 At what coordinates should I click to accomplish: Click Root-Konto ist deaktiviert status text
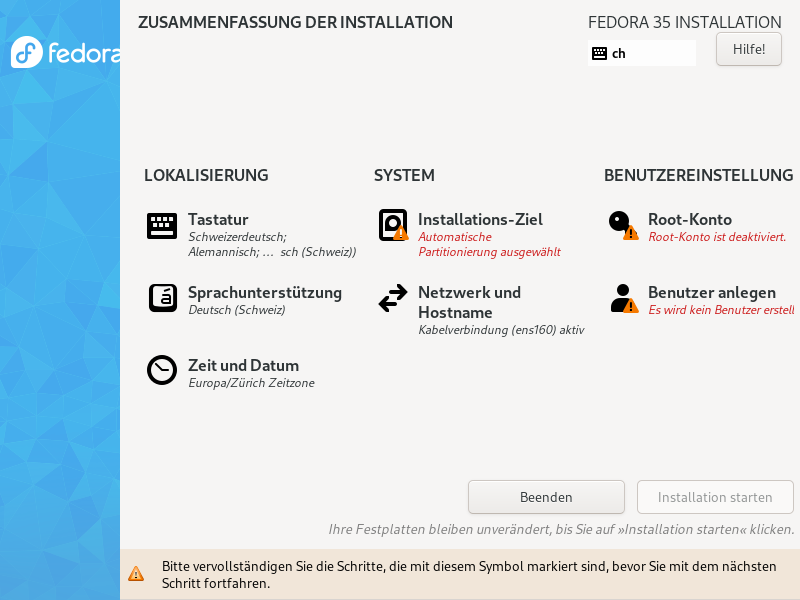717,237
